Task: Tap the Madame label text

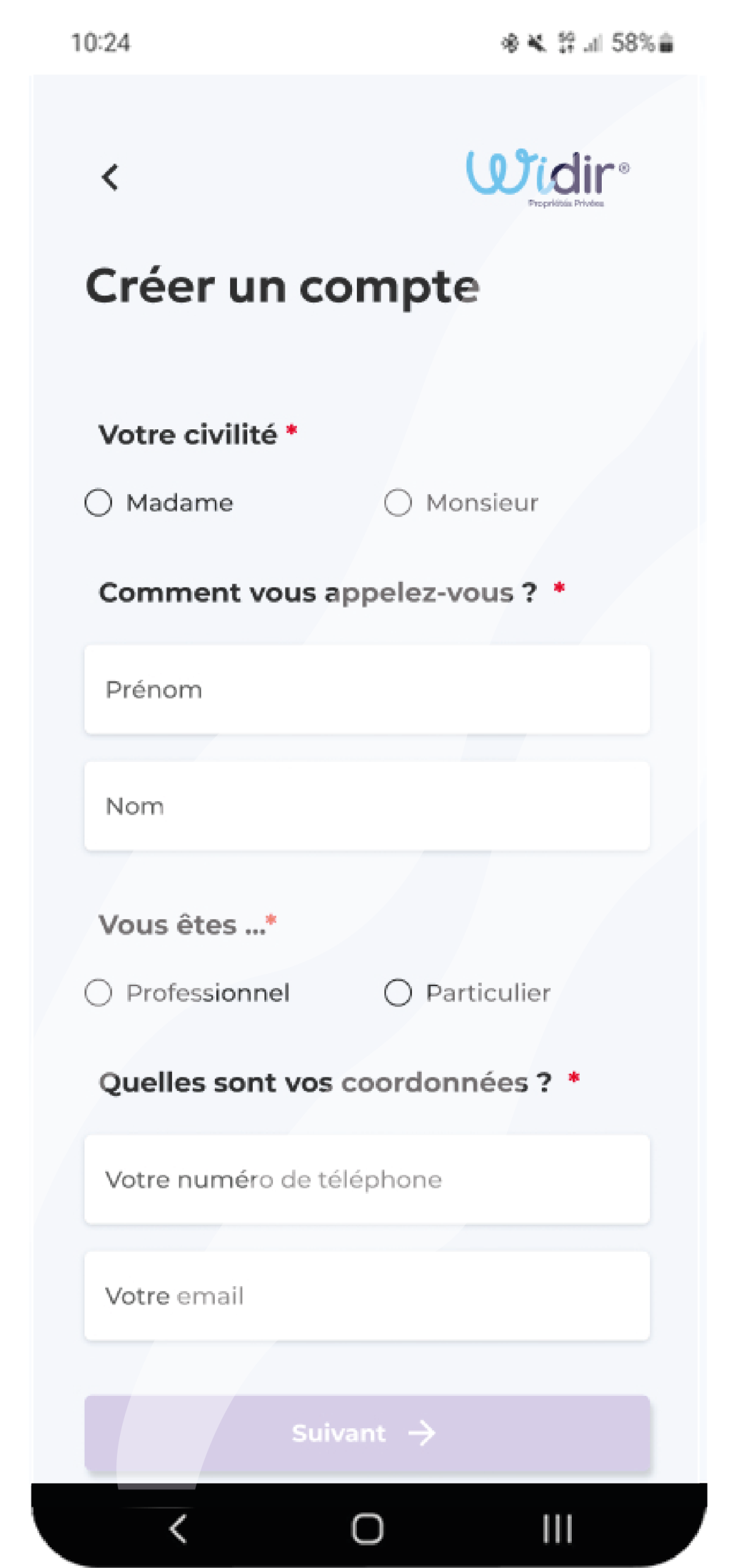Action: point(179,503)
